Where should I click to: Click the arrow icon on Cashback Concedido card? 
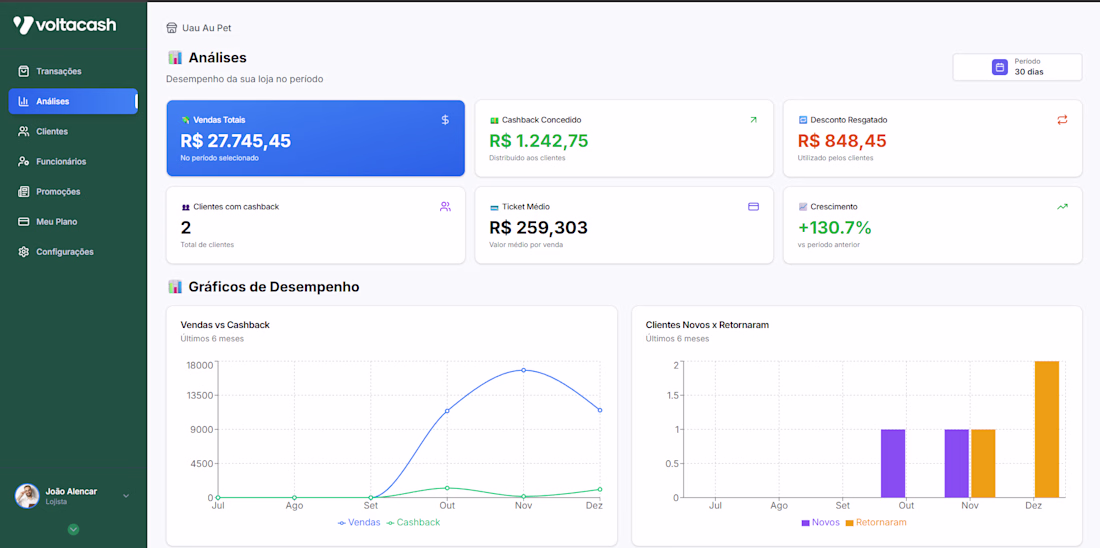tap(753, 120)
